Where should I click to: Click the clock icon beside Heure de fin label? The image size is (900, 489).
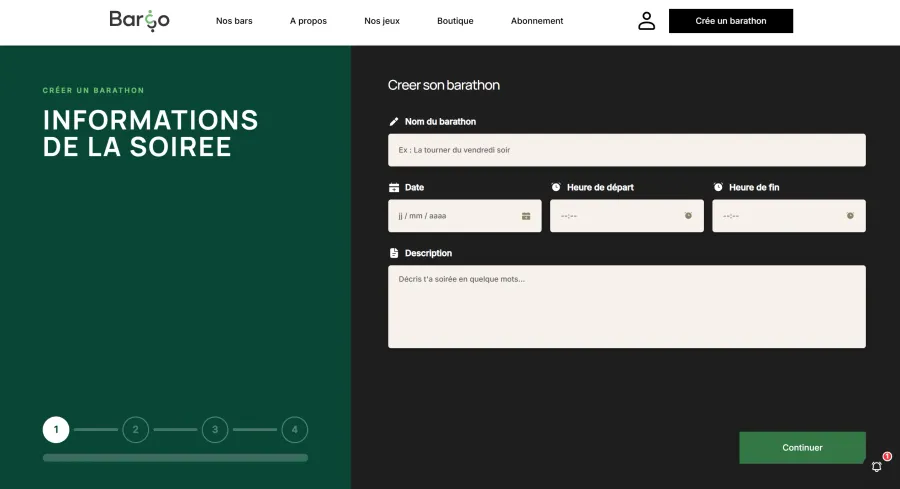718,187
